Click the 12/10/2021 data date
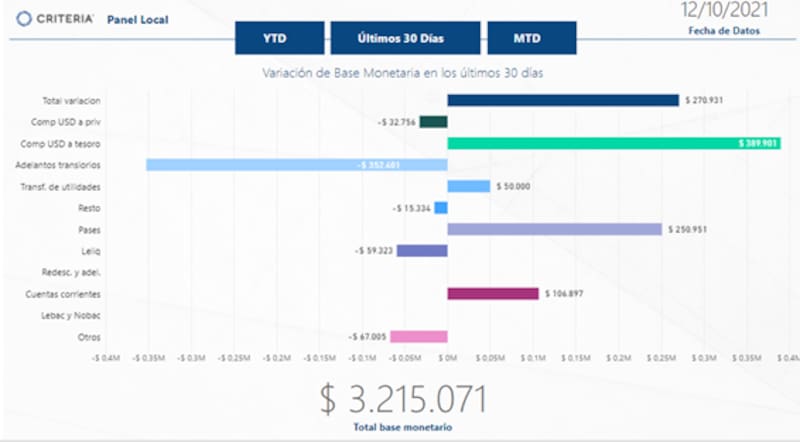The image size is (800, 442). coord(724,11)
